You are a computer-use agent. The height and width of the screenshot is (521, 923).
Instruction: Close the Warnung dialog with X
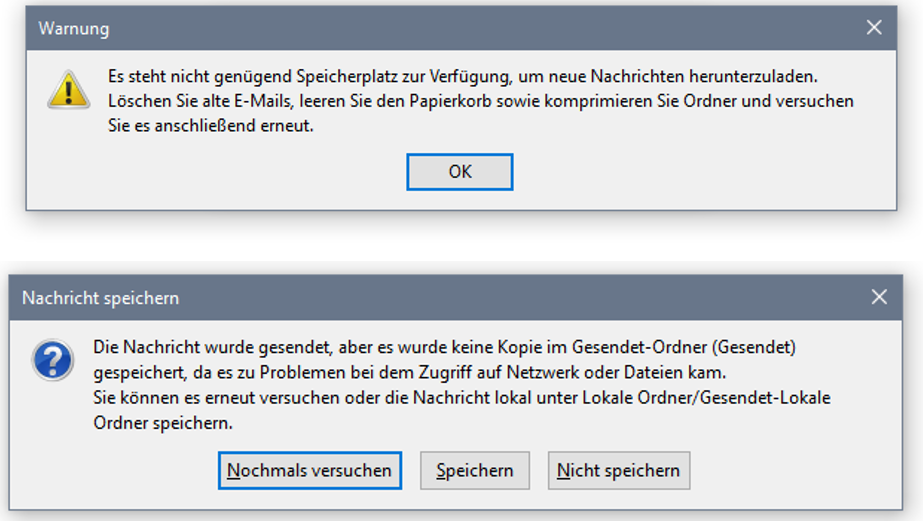coord(874,28)
